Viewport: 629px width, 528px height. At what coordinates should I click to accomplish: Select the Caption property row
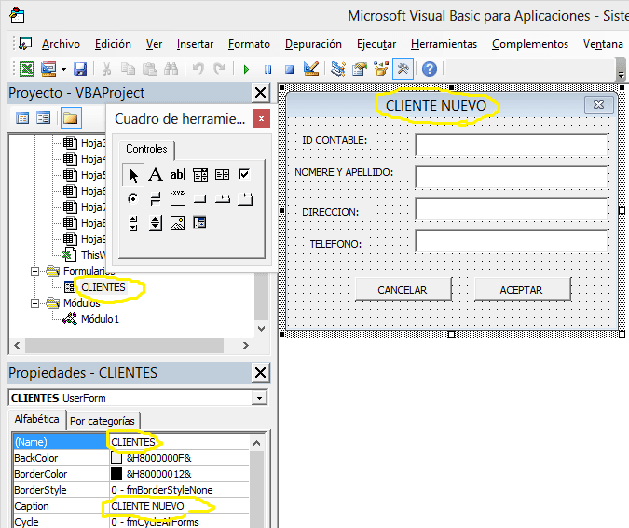132,506
